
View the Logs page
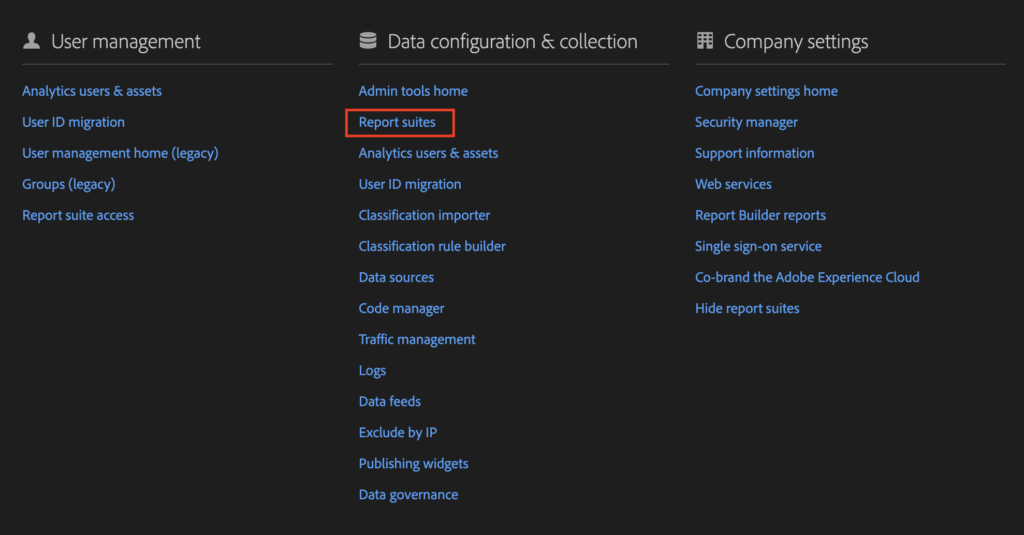click(x=372, y=370)
